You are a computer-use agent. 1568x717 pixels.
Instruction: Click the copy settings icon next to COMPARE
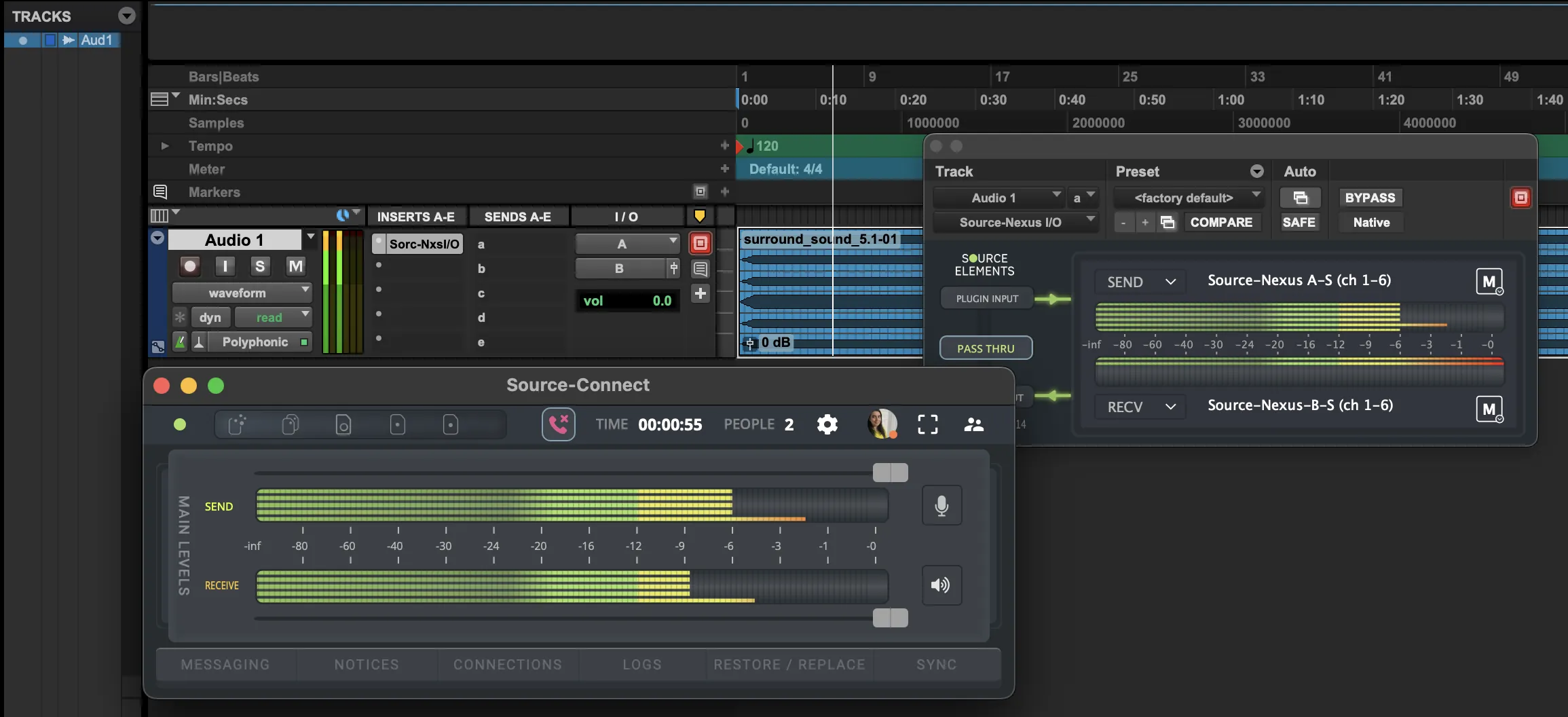[x=1168, y=222]
